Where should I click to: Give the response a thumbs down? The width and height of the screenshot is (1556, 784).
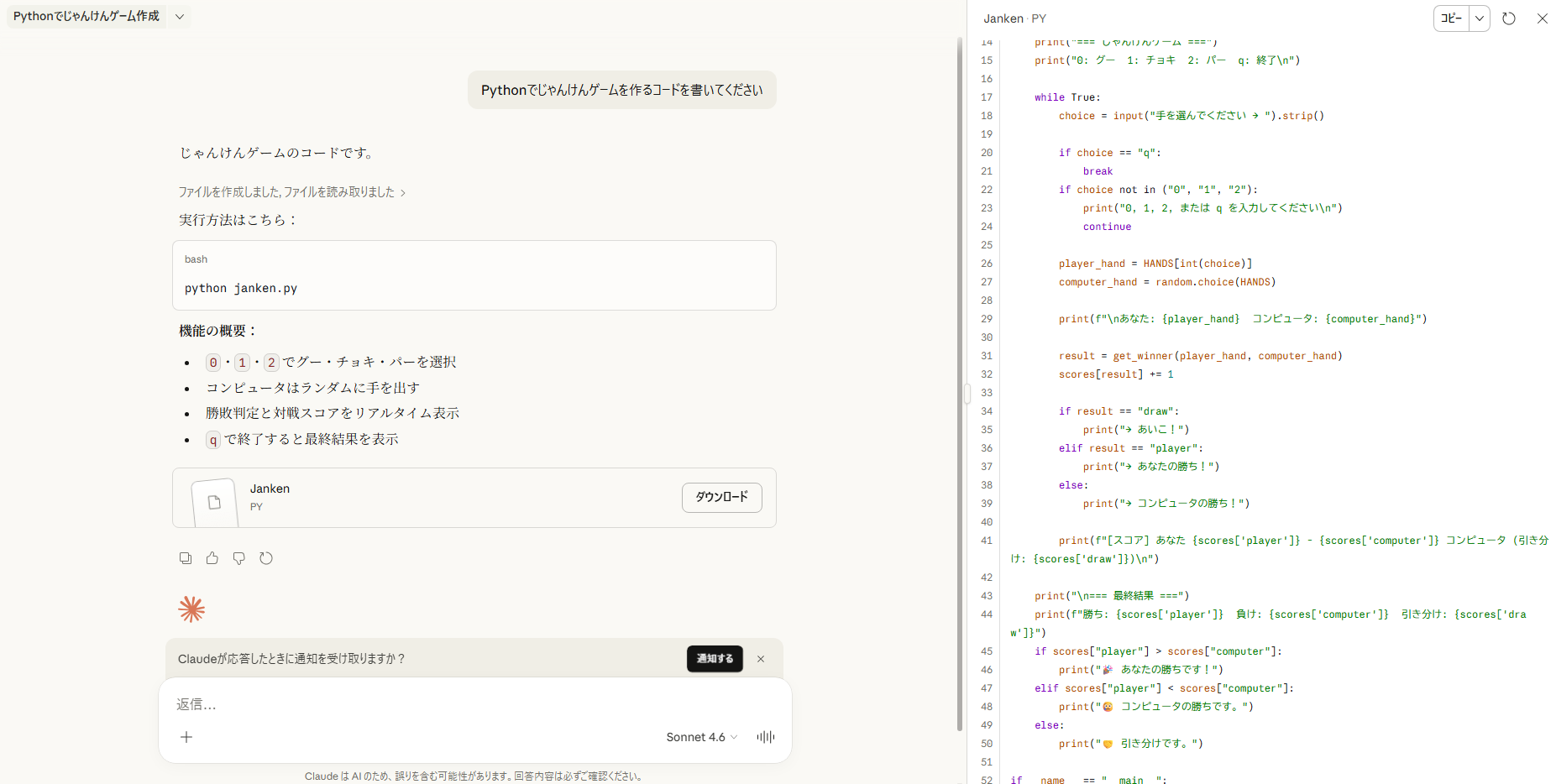(239, 558)
